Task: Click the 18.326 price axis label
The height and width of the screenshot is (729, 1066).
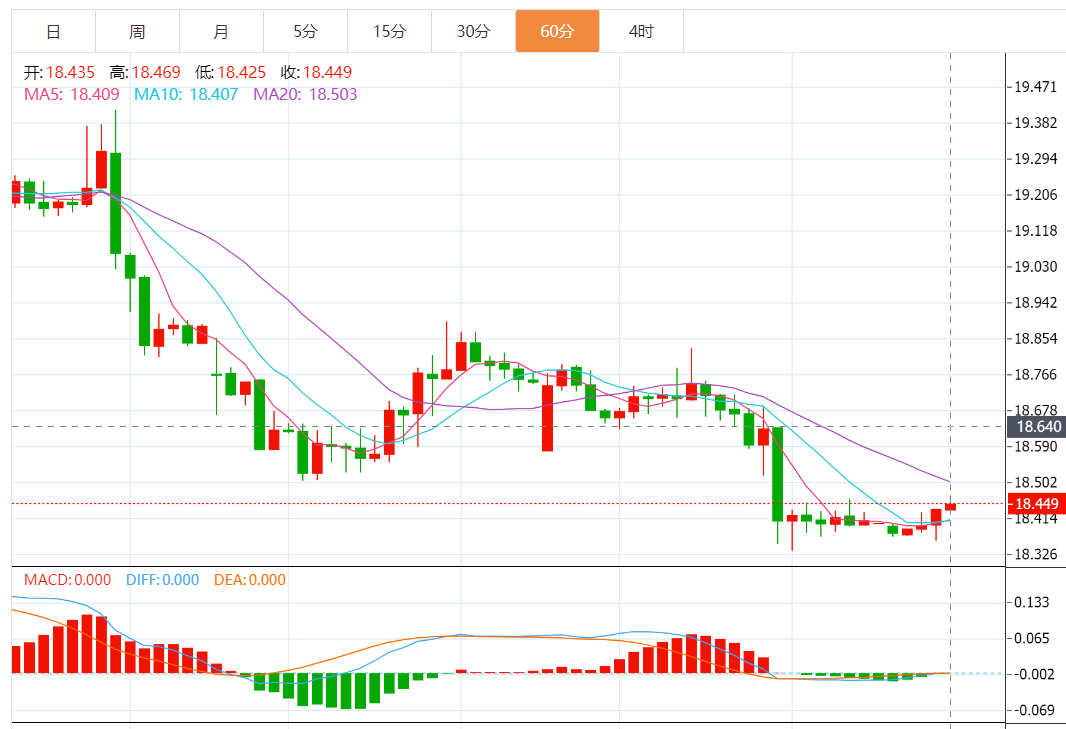Action: coord(1035,554)
